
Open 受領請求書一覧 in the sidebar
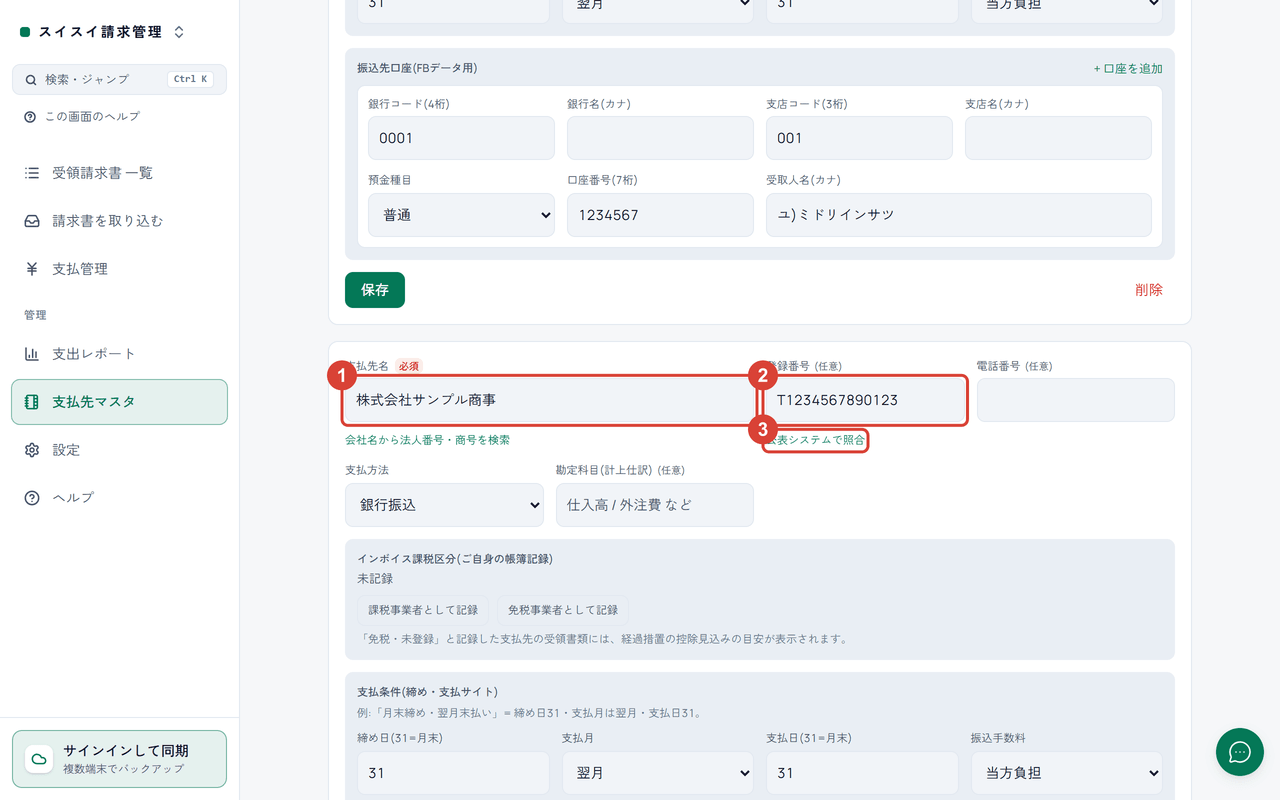coord(120,173)
